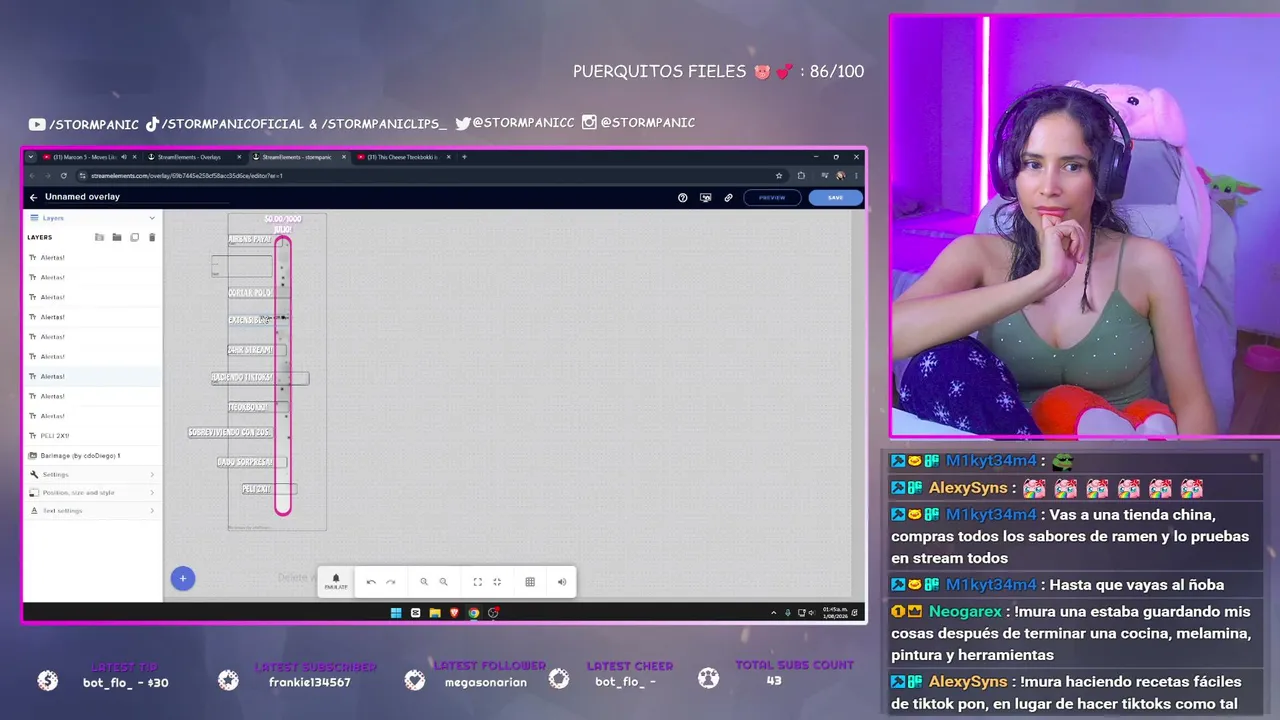Expand the Text settings section
The image size is (1280, 720).
click(92, 510)
